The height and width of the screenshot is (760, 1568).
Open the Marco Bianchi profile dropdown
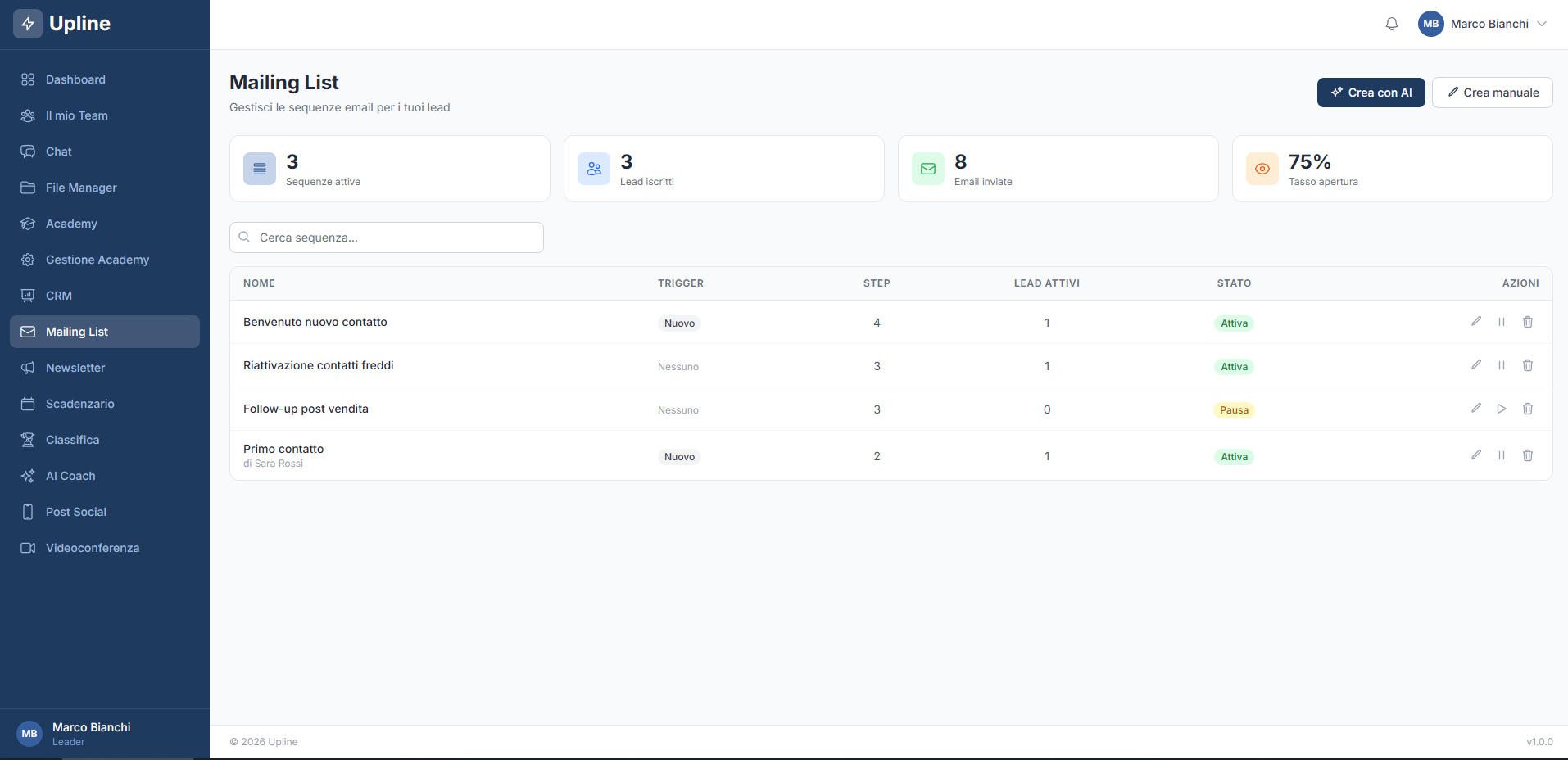click(1483, 24)
